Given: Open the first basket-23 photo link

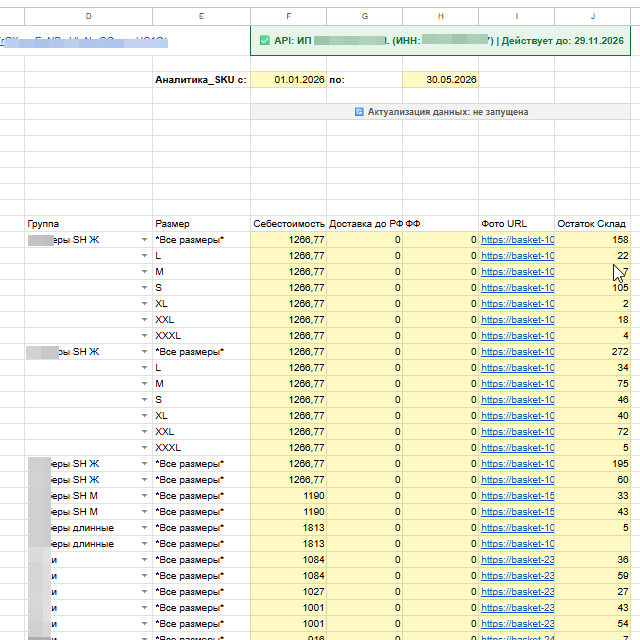Looking at the screenshot, I should (x=517, y=560).
